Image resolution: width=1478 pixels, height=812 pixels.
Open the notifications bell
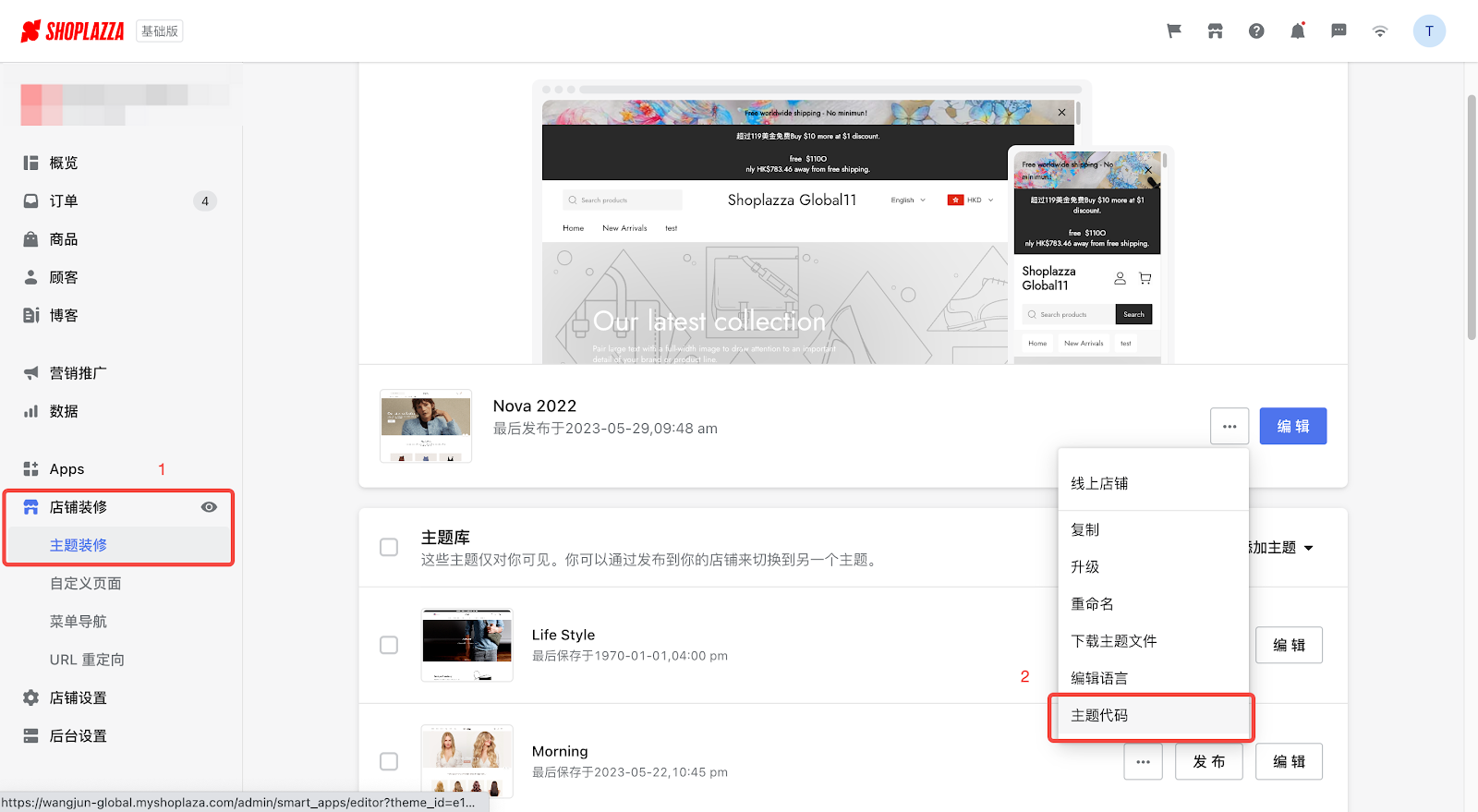point(1298,31)
